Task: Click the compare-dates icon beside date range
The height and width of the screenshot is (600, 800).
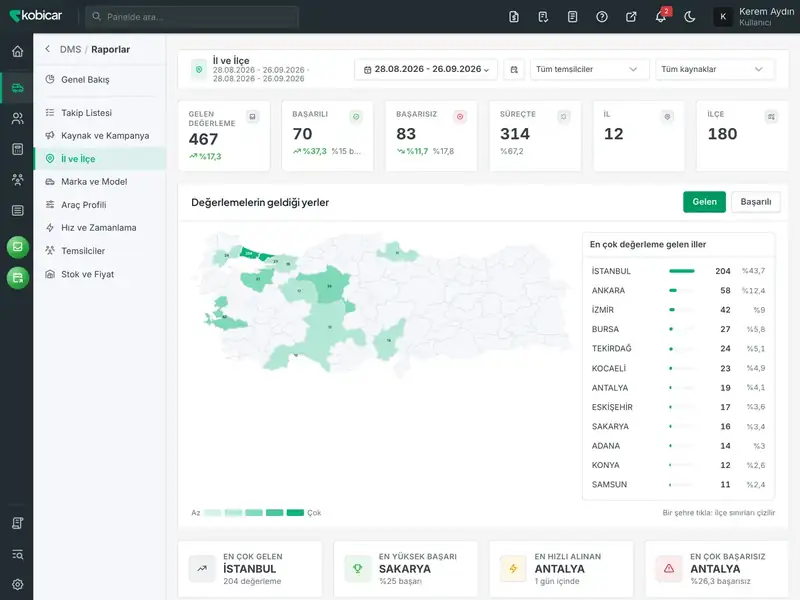Action: [x=514, y=69]
